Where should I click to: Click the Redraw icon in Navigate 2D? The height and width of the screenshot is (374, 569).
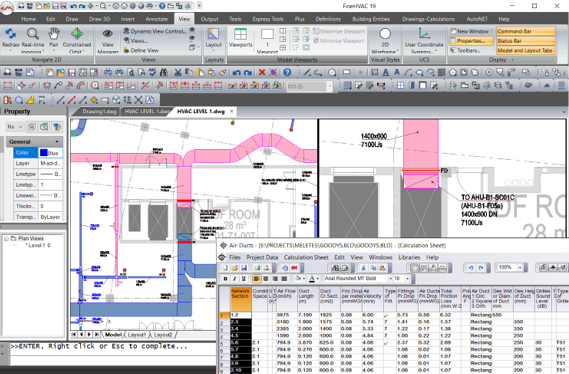pyautogui.click(x=11, y=34)
